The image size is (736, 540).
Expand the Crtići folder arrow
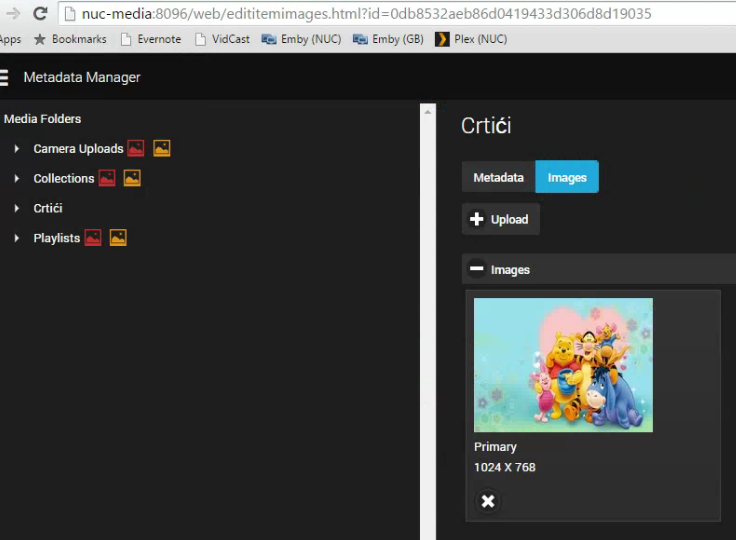click(x=17, y=208)
